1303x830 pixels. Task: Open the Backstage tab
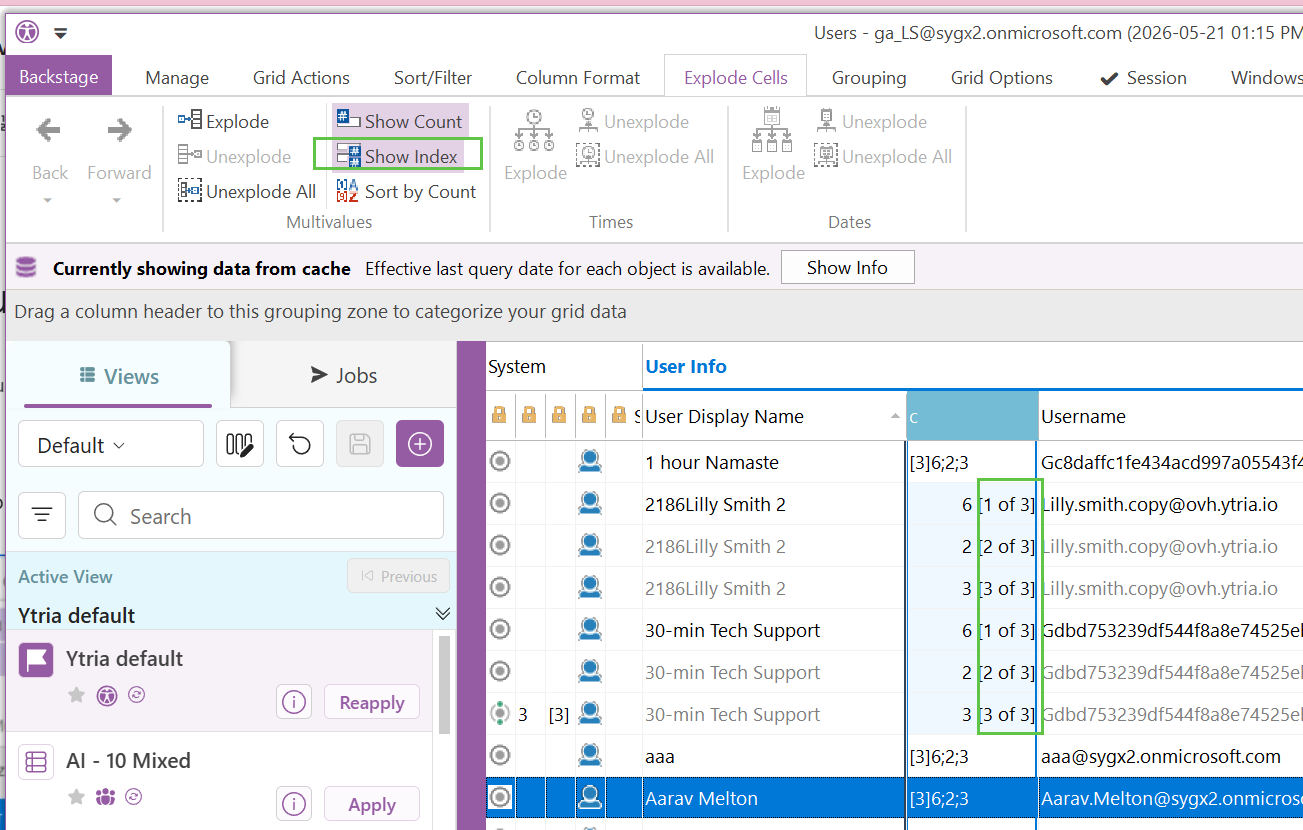[59, 76]
